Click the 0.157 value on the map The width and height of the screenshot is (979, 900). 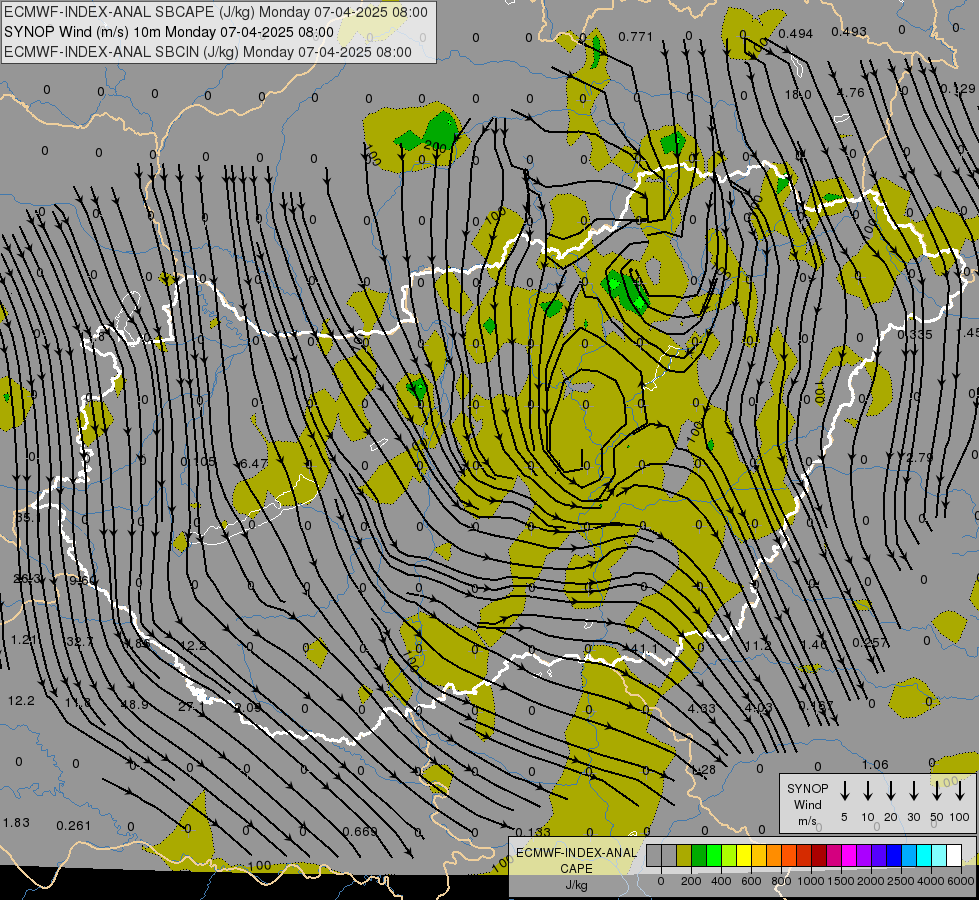(x=815, y=706)
